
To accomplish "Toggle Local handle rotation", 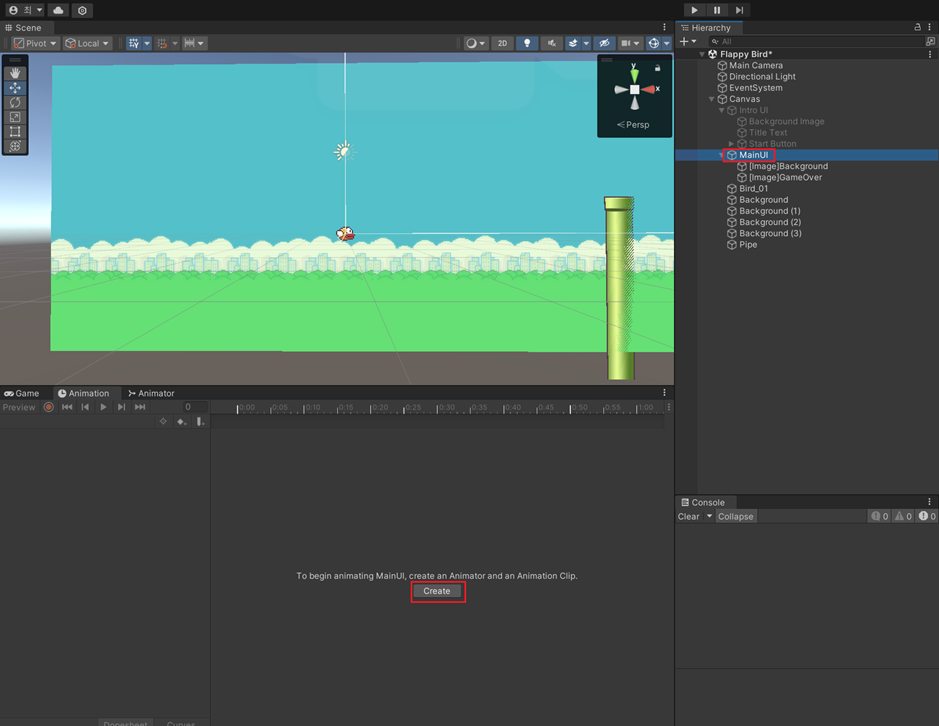I will tap(87, 43).
